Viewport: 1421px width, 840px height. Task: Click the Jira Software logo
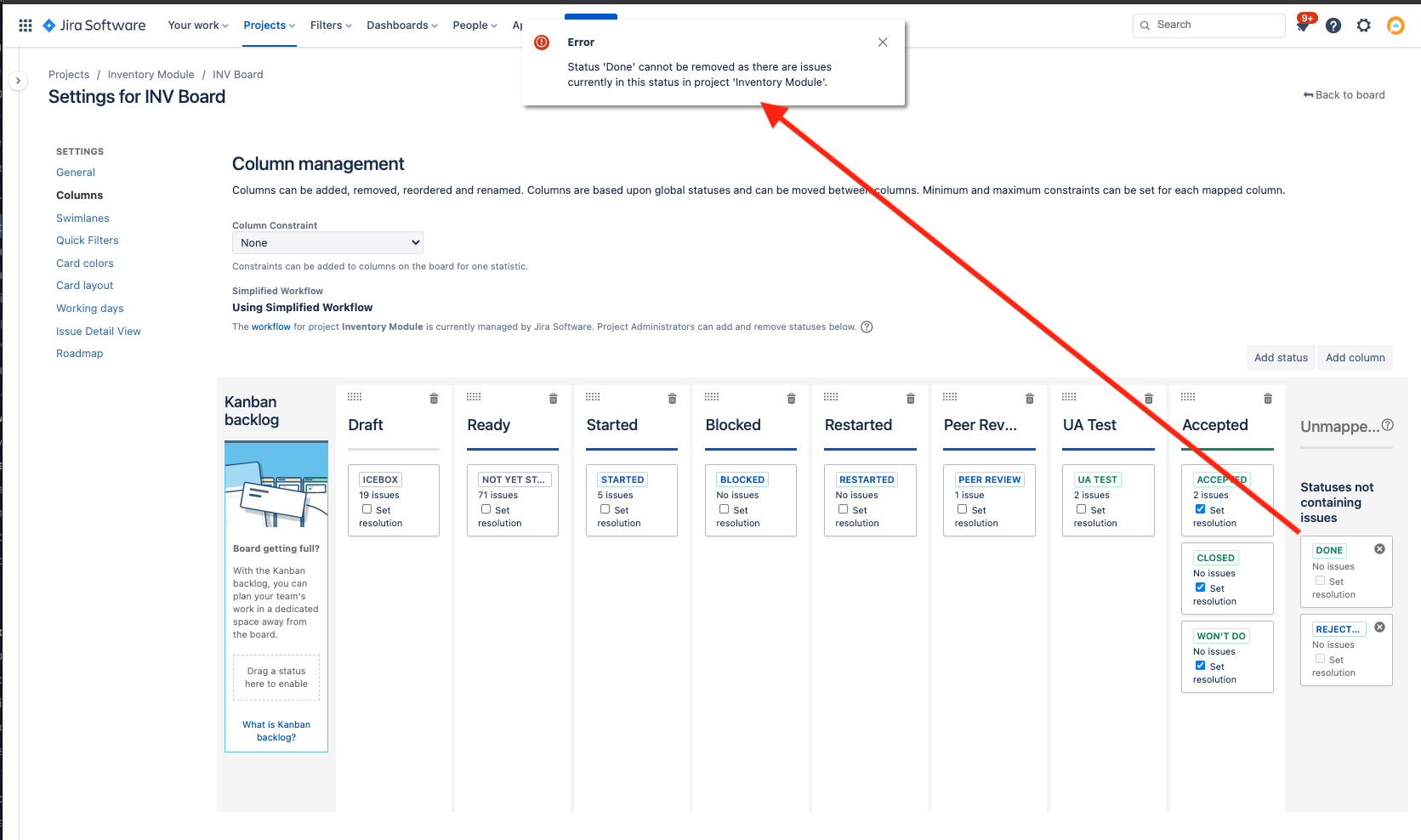click(94, 26)
